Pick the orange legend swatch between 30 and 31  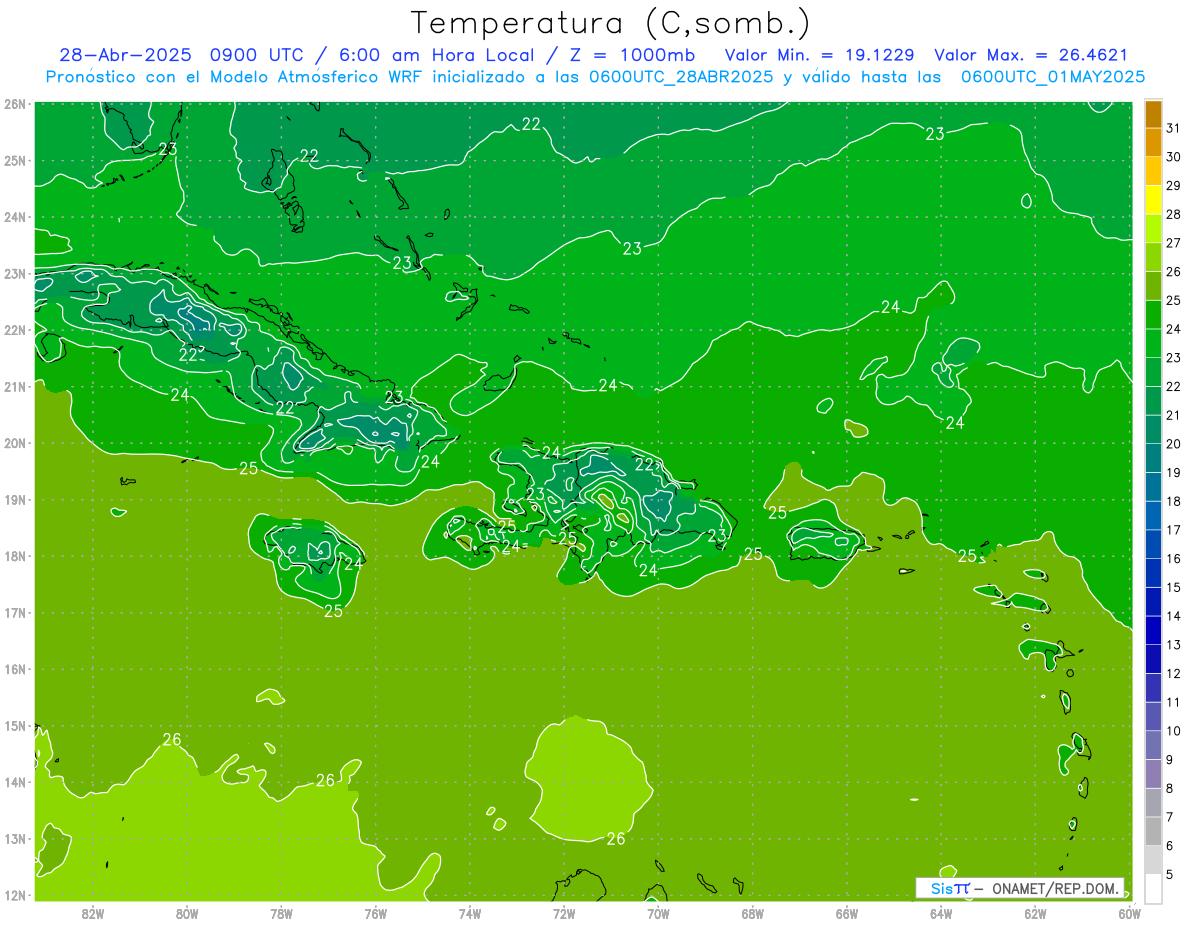click(1153, 142)
